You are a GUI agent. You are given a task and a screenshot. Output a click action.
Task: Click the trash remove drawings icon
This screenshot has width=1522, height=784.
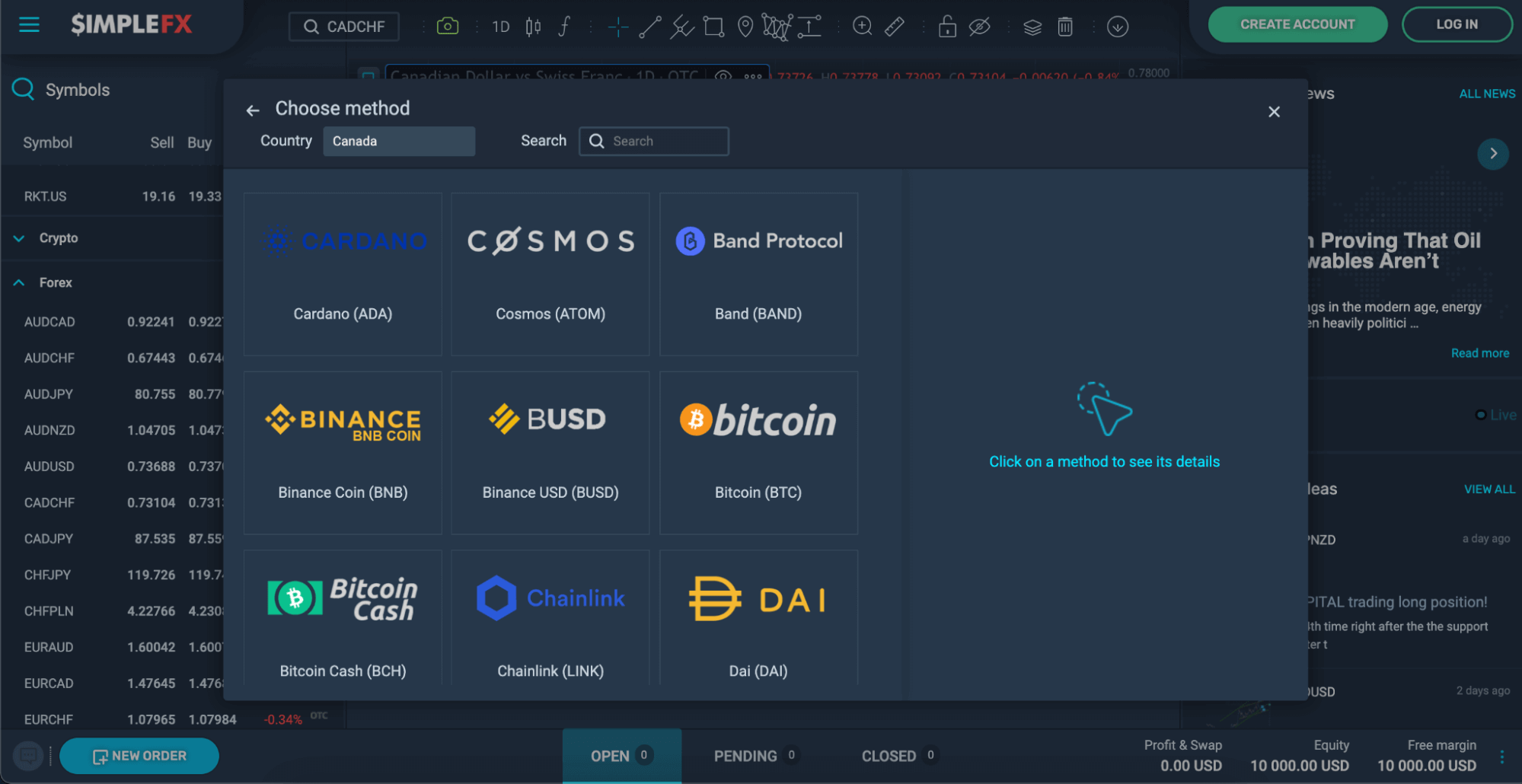[1065, 27]
